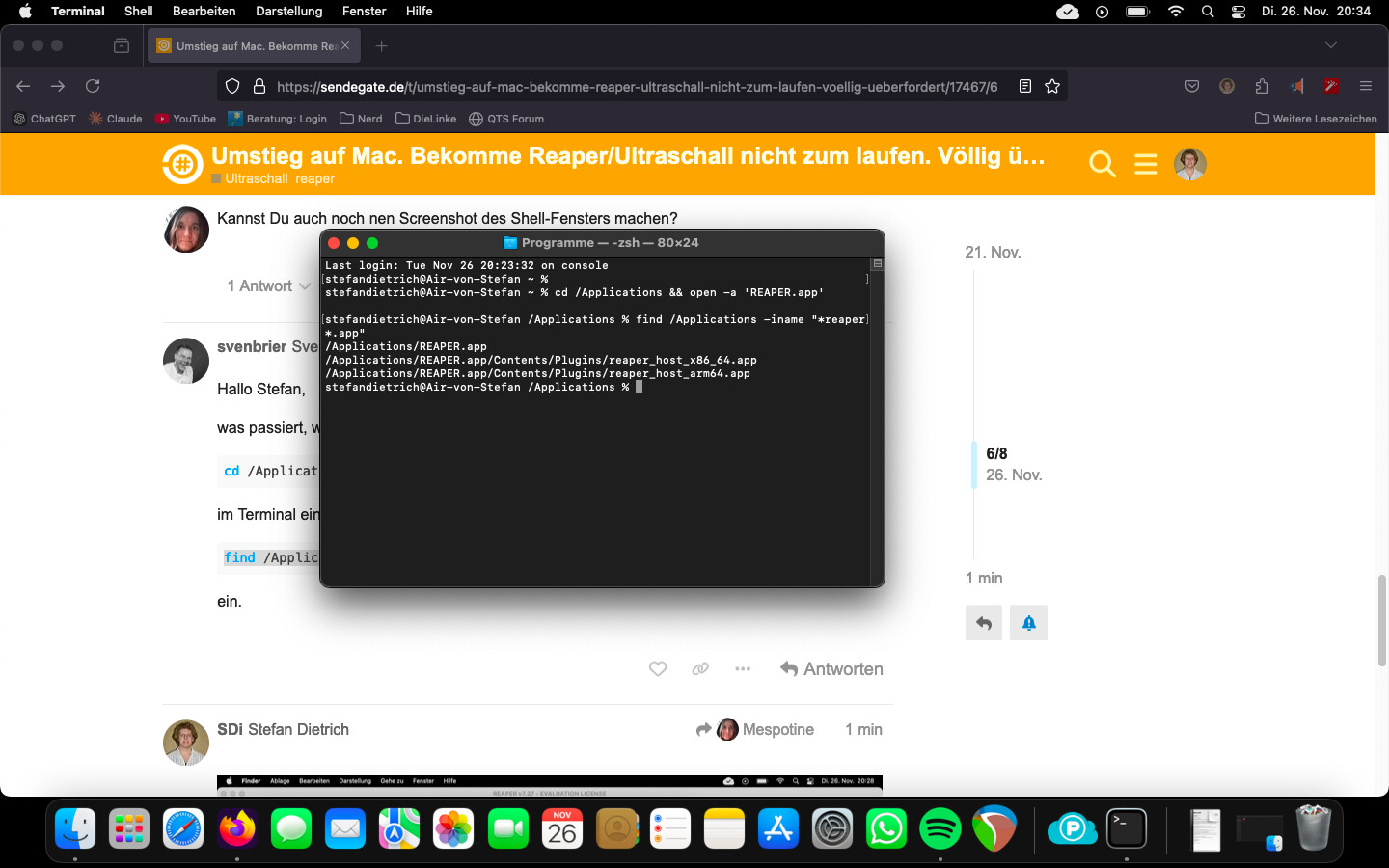The image size is (1389, 868).
Task: Toggle reader view in the address bar
Action: click(x=1025, y=86)
